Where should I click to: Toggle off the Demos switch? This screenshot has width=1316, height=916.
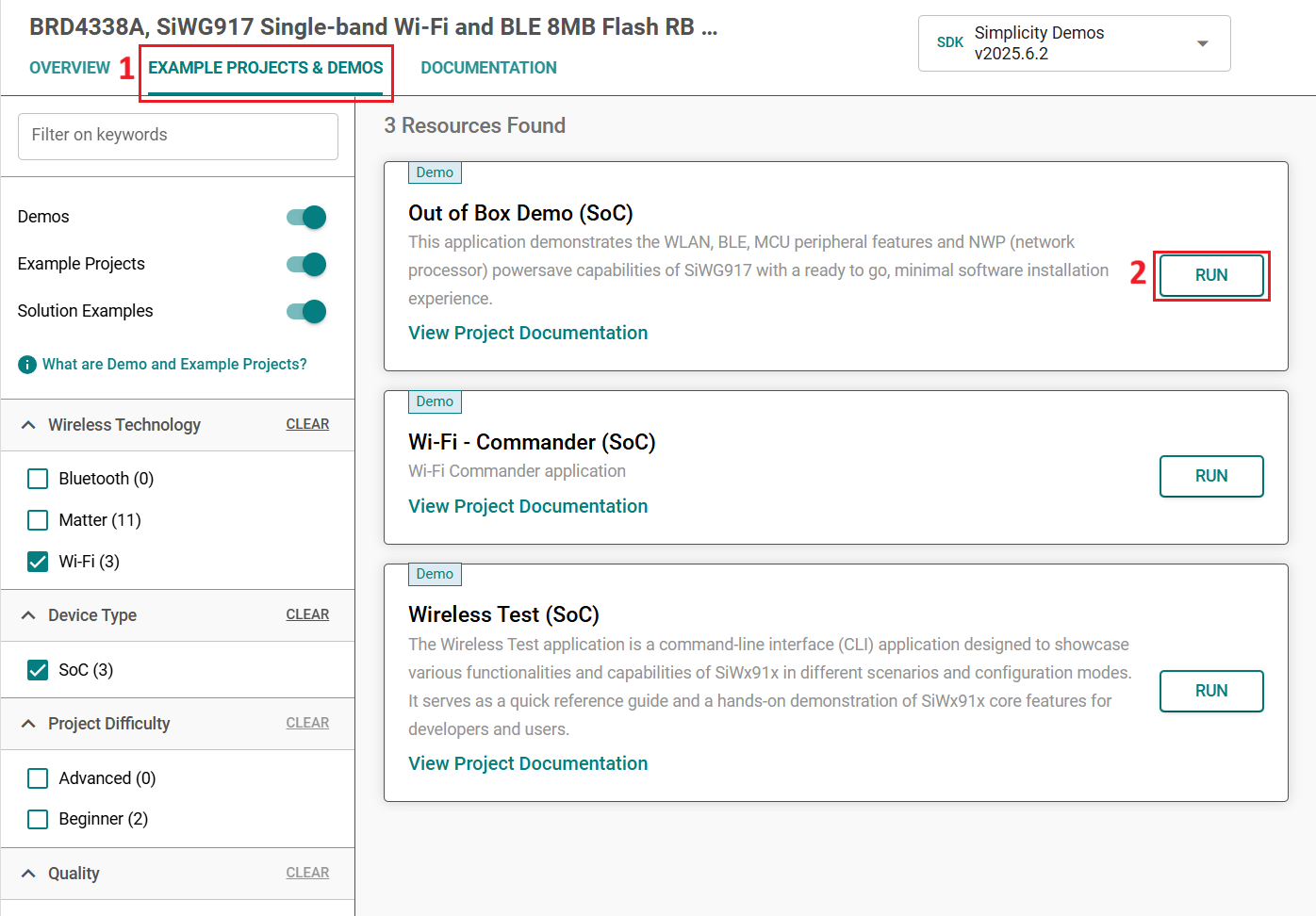pyautogui.click(x=306, y=218)
